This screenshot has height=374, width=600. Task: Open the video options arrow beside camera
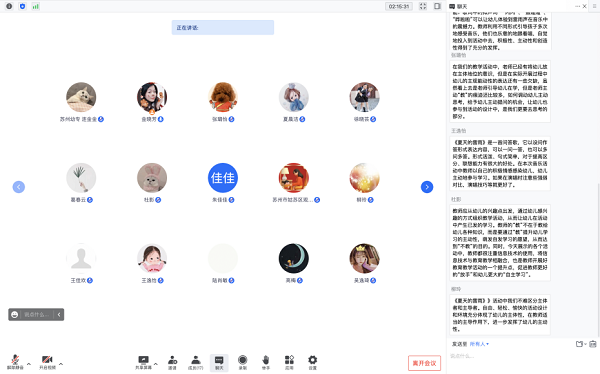pos(61,364)
